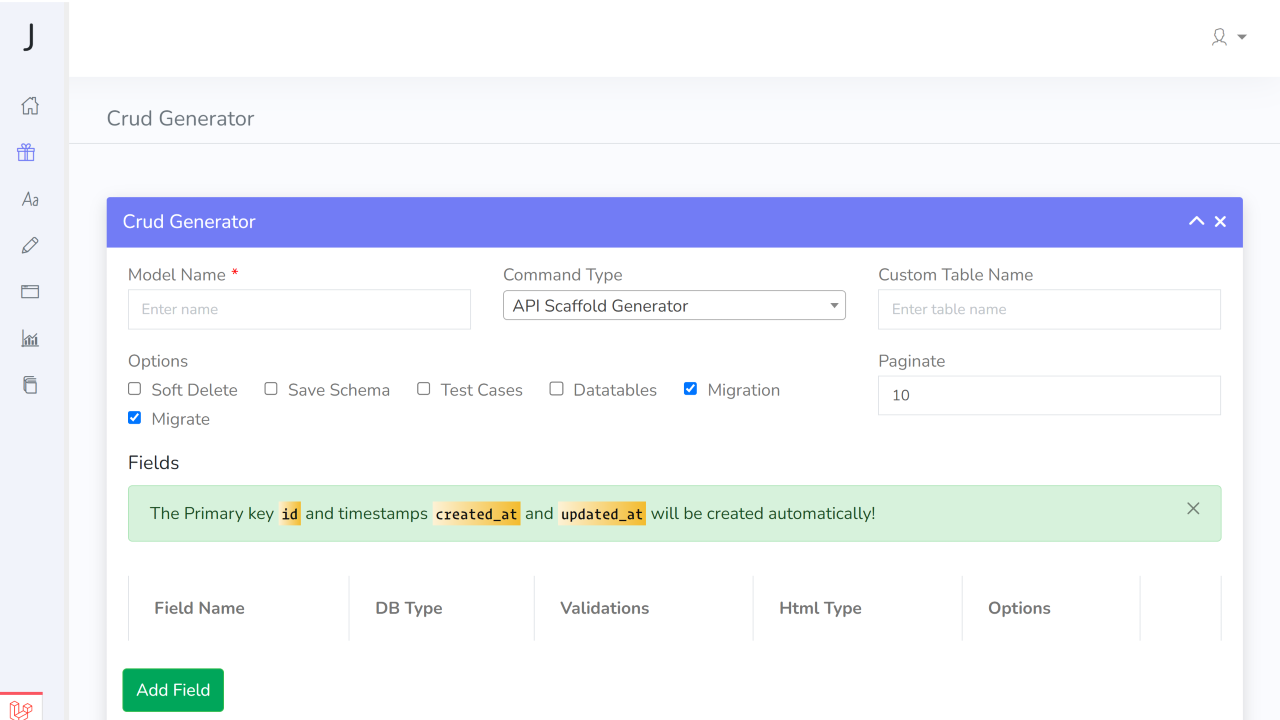Open the Home sidebar icon
The width and height of the screenshot is (1280, 720).
(x=30, y=105)
